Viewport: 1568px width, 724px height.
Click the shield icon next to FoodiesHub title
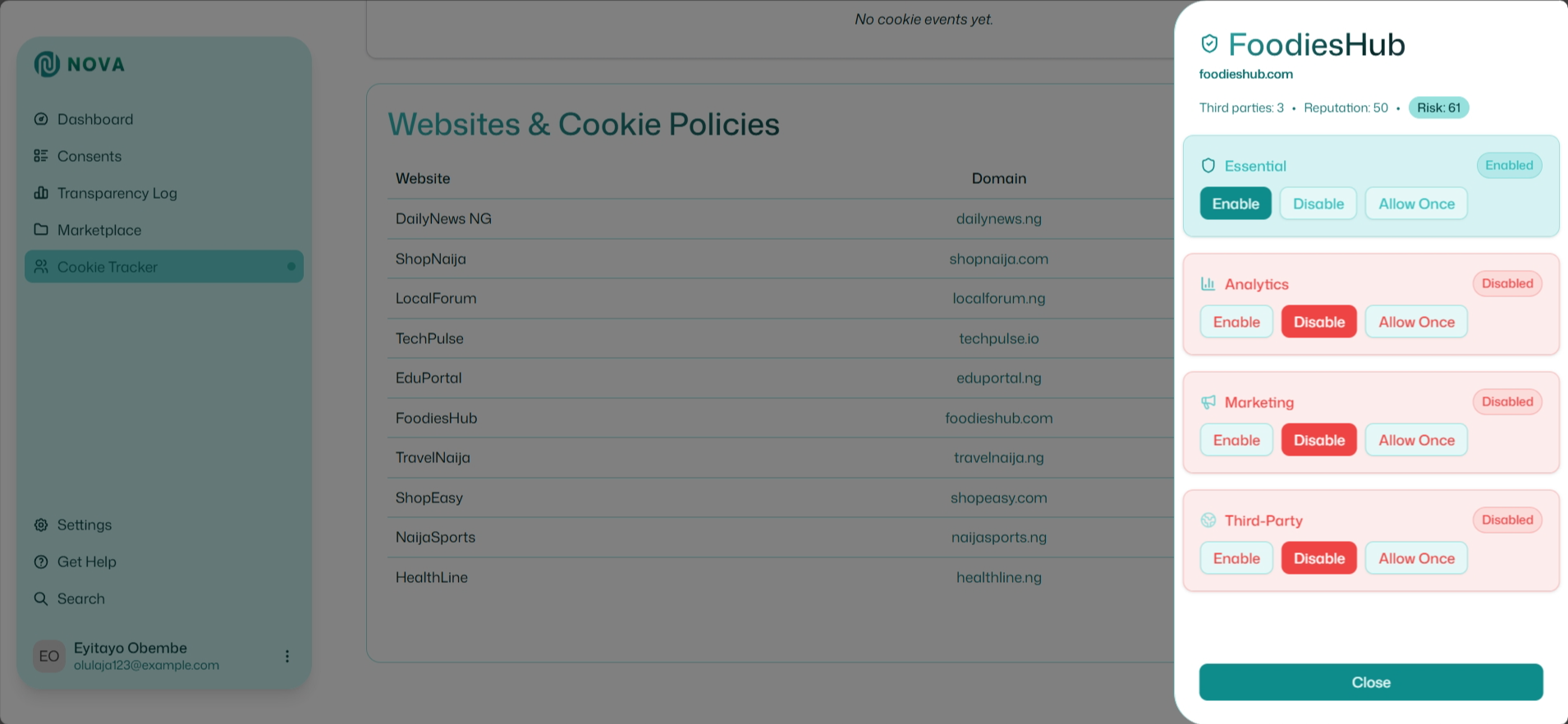click(1209, 44)
